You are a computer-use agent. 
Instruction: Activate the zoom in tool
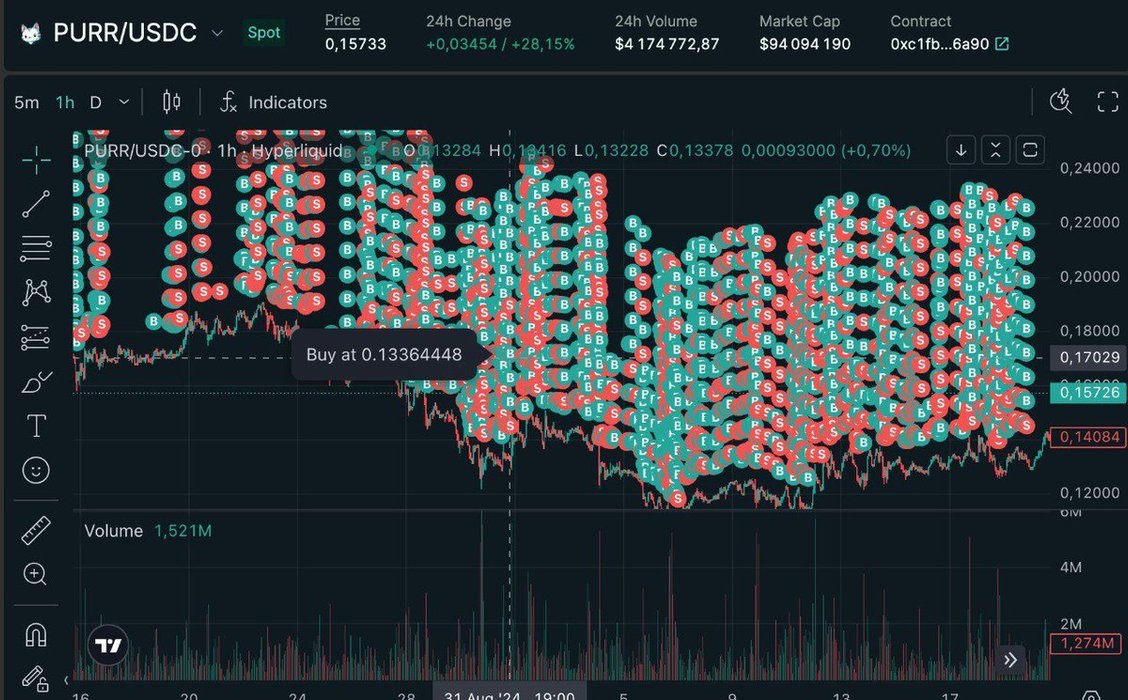[x=35, y=574]
